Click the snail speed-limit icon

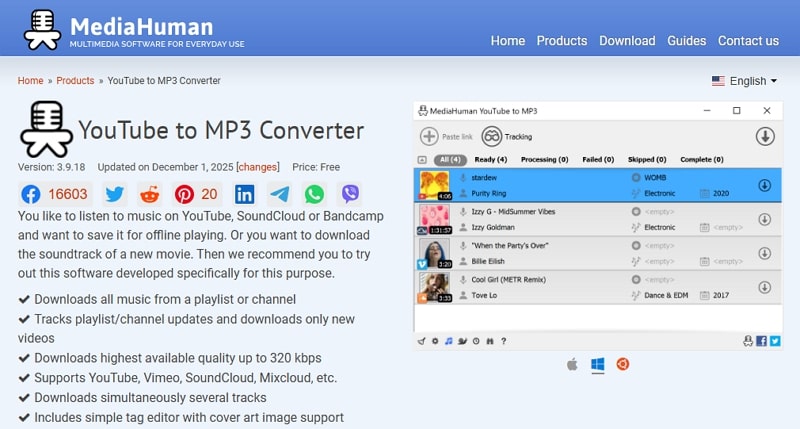click(x=462, y=341)
